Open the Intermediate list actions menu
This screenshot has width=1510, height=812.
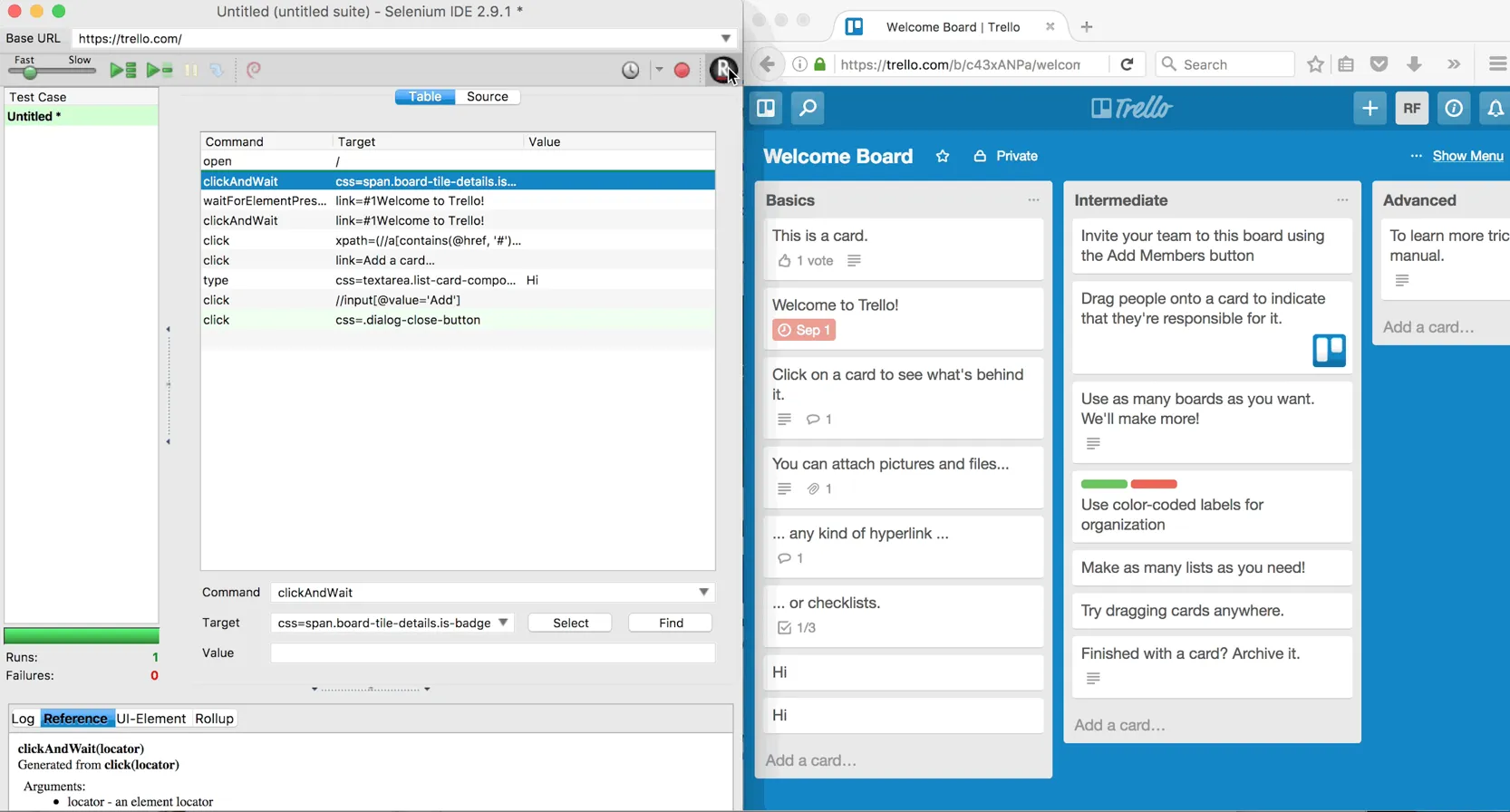click(x=1342, y=200)
